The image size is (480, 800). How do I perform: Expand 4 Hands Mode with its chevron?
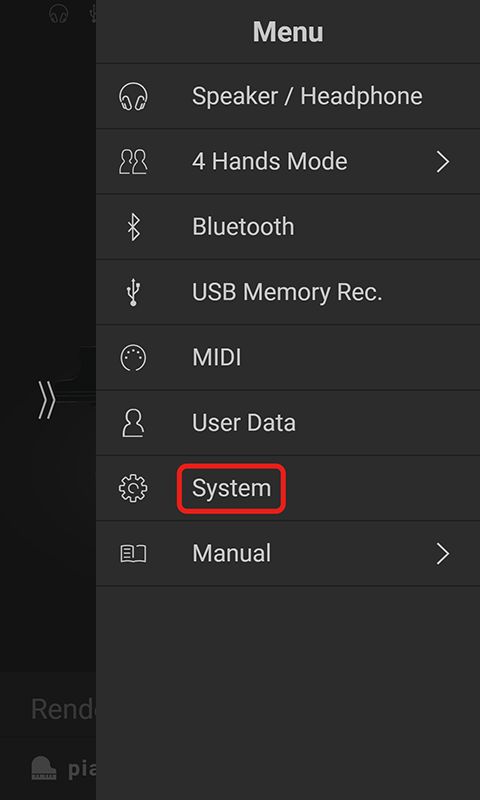pos(443,162)
